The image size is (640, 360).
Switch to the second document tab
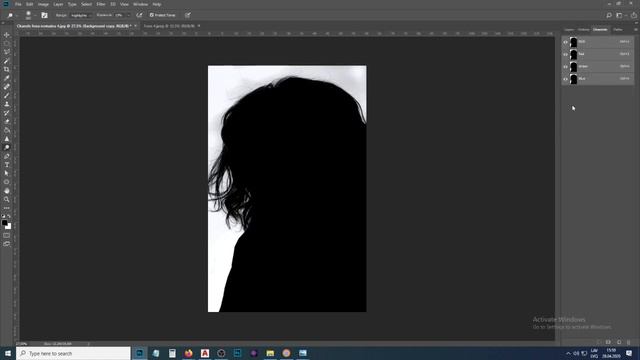169,26
